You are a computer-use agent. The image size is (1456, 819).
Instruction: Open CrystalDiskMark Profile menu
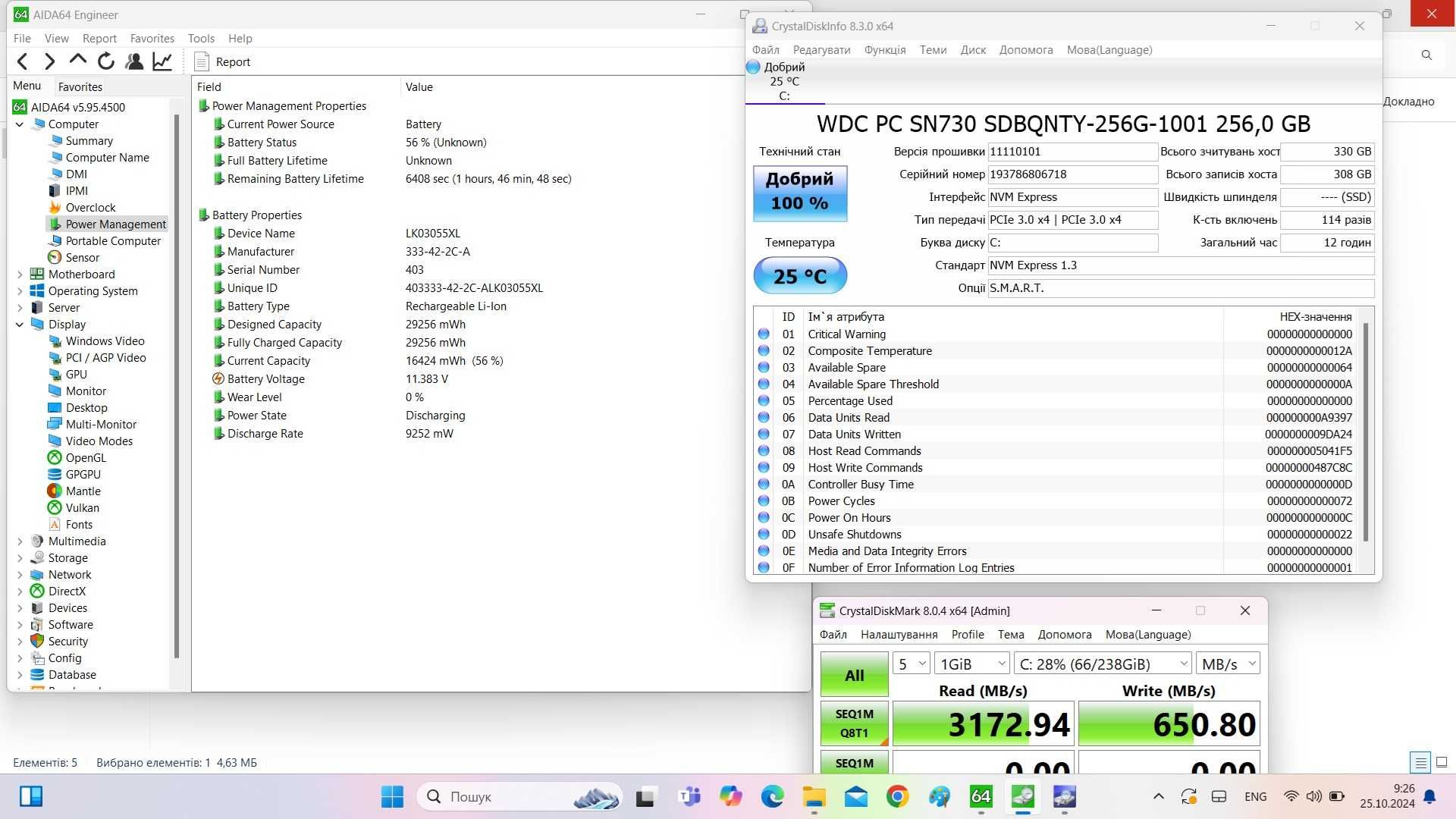tap(968, 635)
